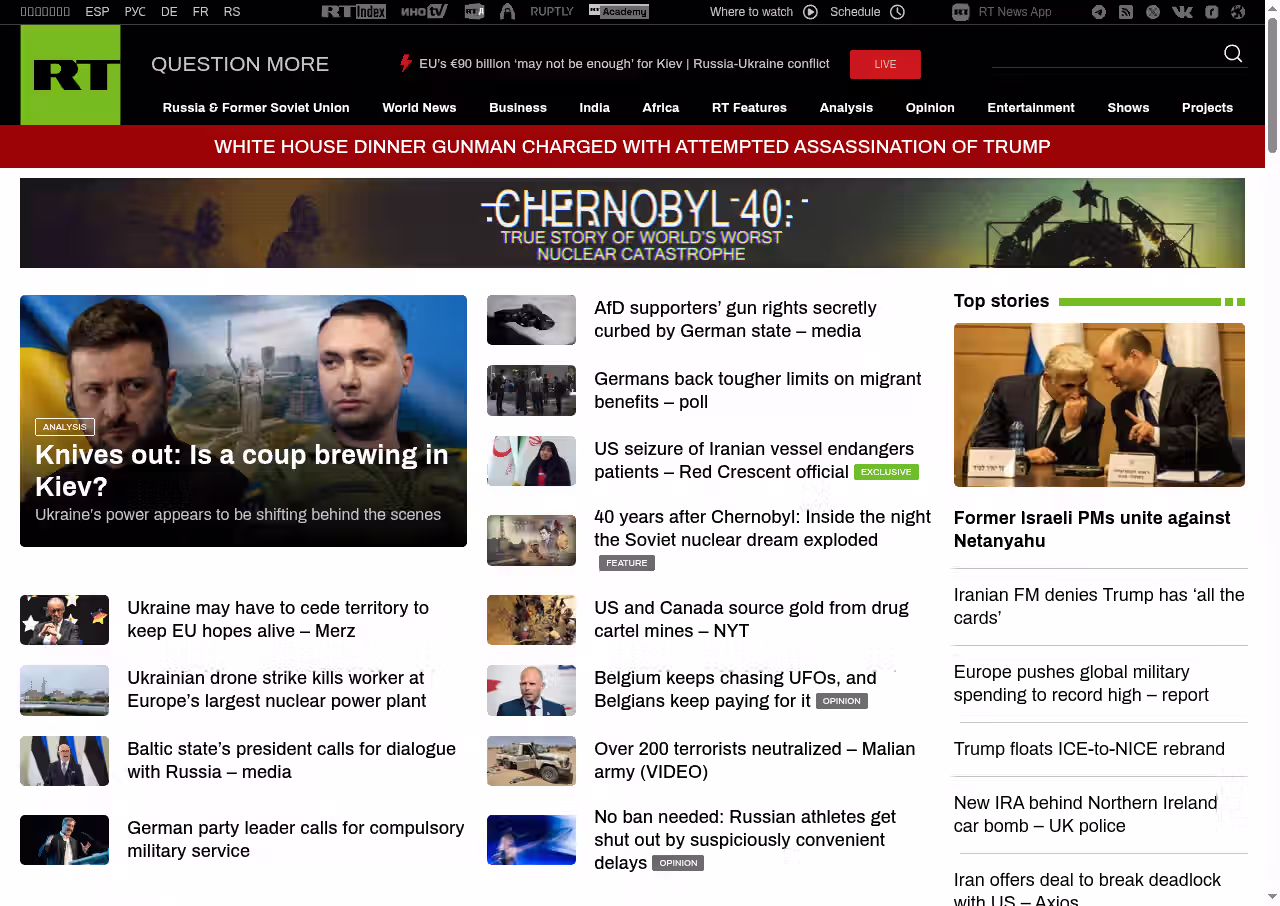This screenshot has height=906, width=1280.
Task: Switch site language to ESP
Action: point(97,12)
